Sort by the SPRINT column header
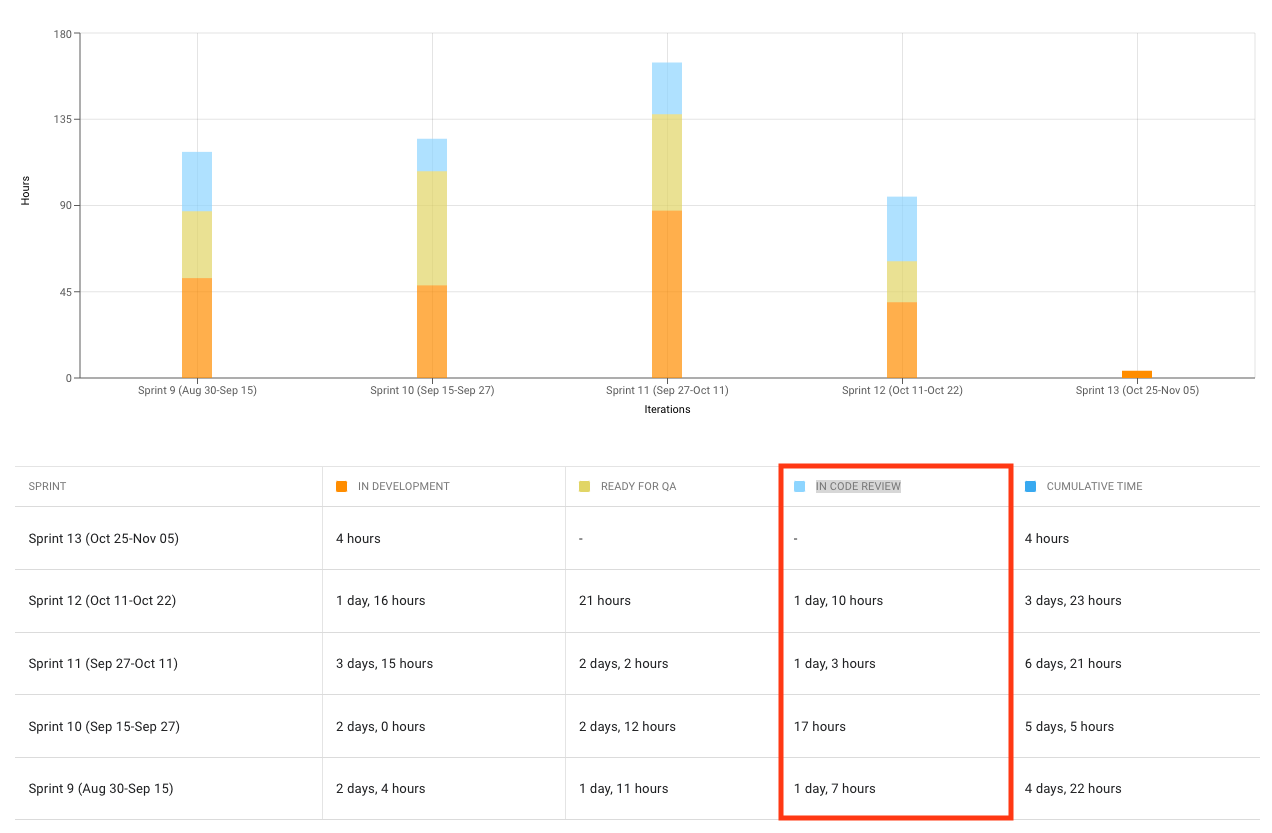1272x833 pixels. pyautogui.click(x=46, y=486)
